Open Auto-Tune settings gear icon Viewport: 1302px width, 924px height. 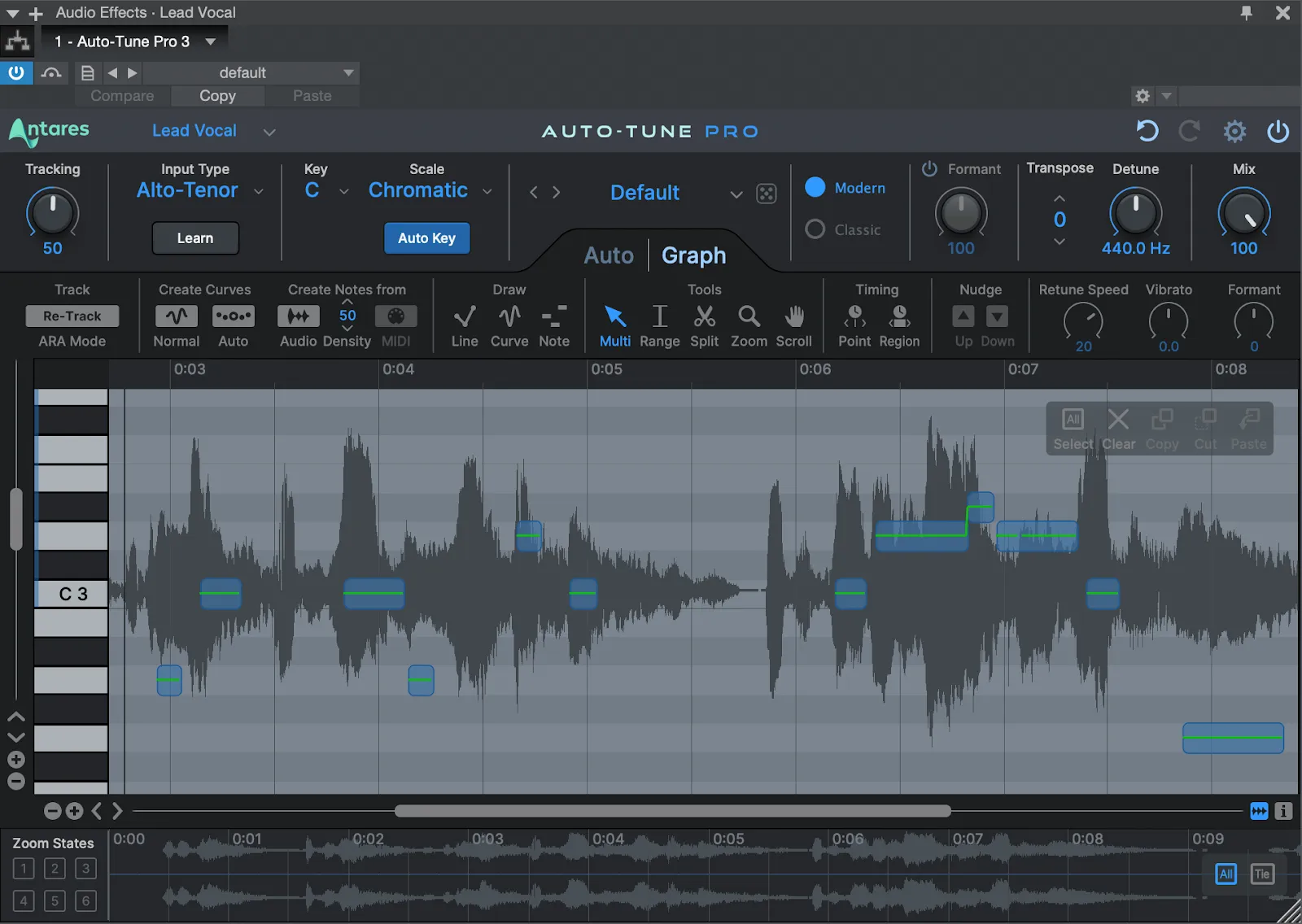[1234, 131]
